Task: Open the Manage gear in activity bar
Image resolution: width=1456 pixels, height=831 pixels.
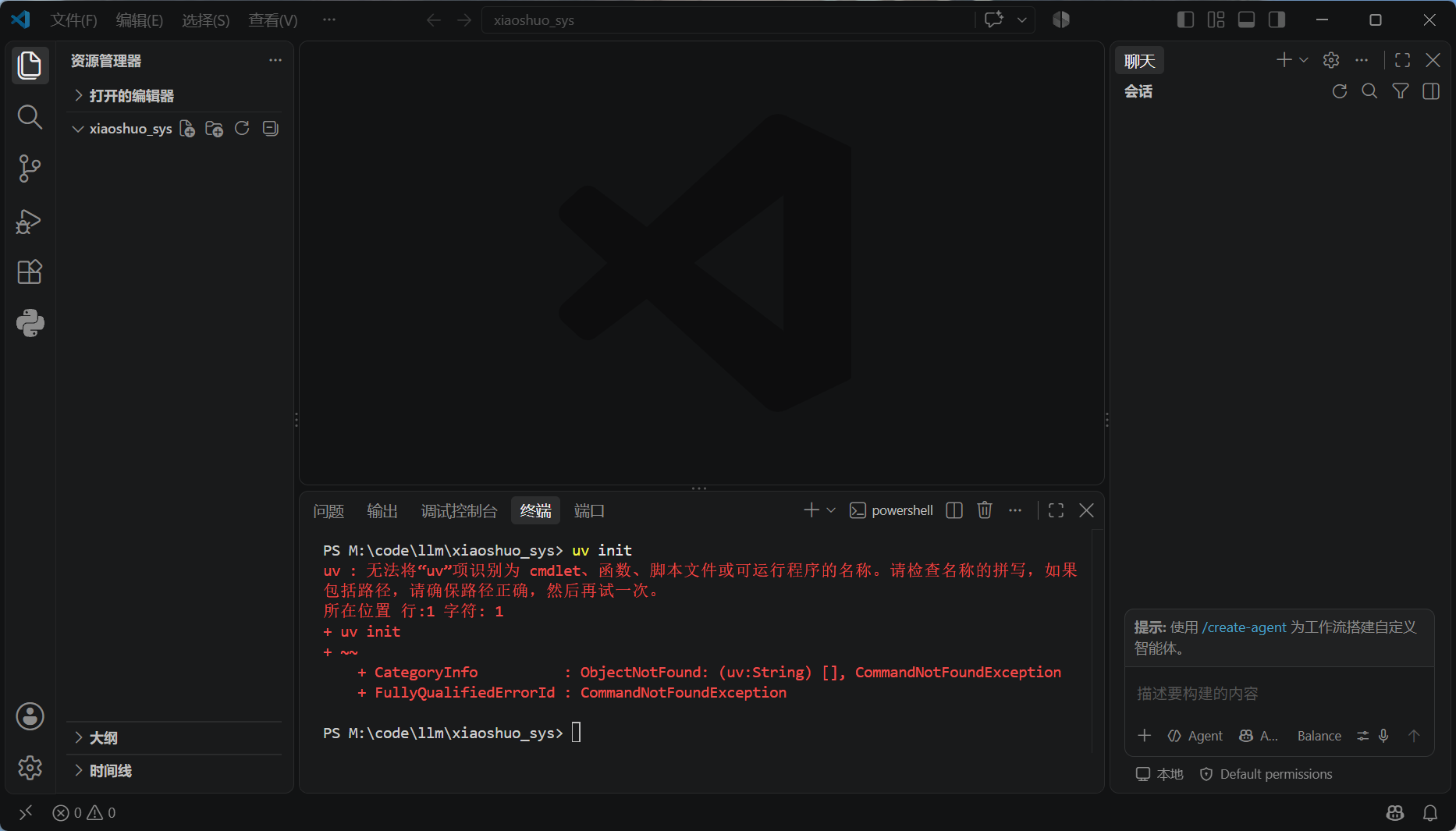Action: (30, 768)
